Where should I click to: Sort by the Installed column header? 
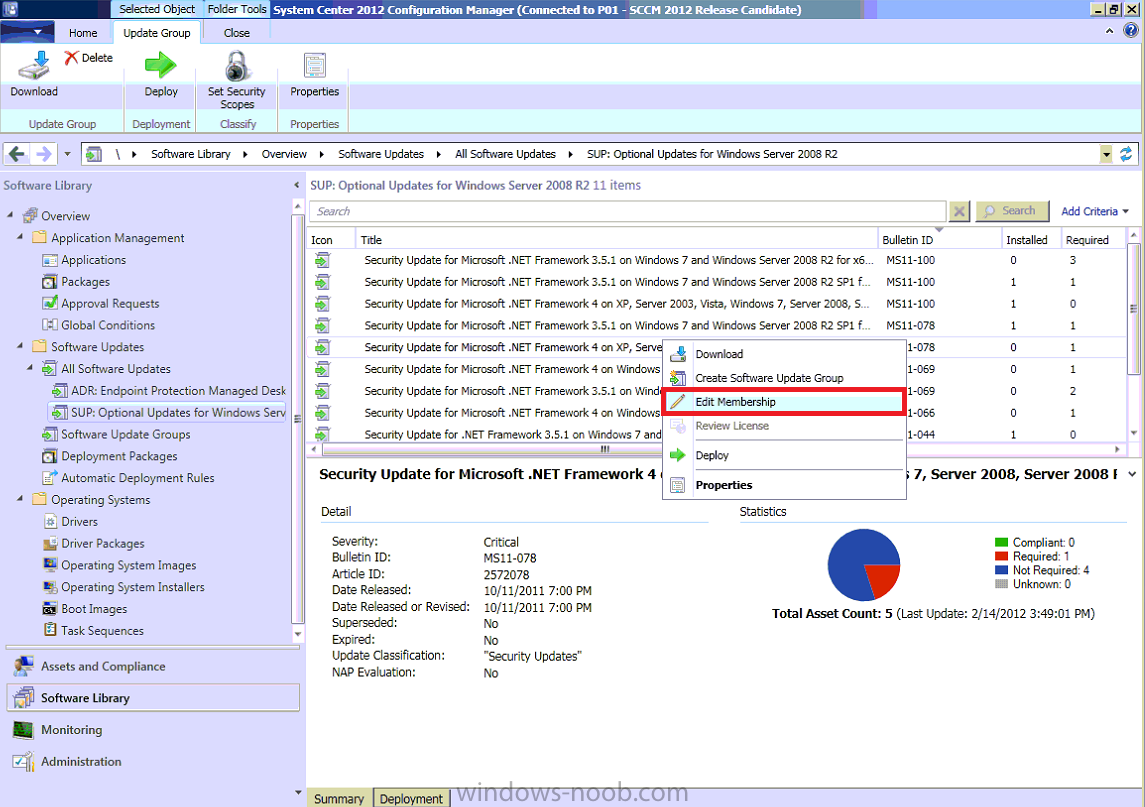[1031, 240]
